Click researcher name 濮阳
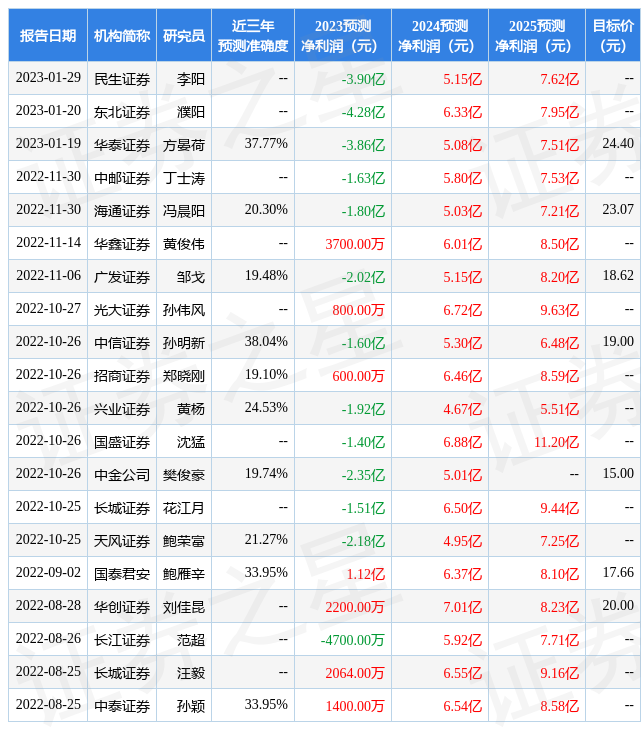The height and width of the screenshot is (730, 641). tap(191, 112)
